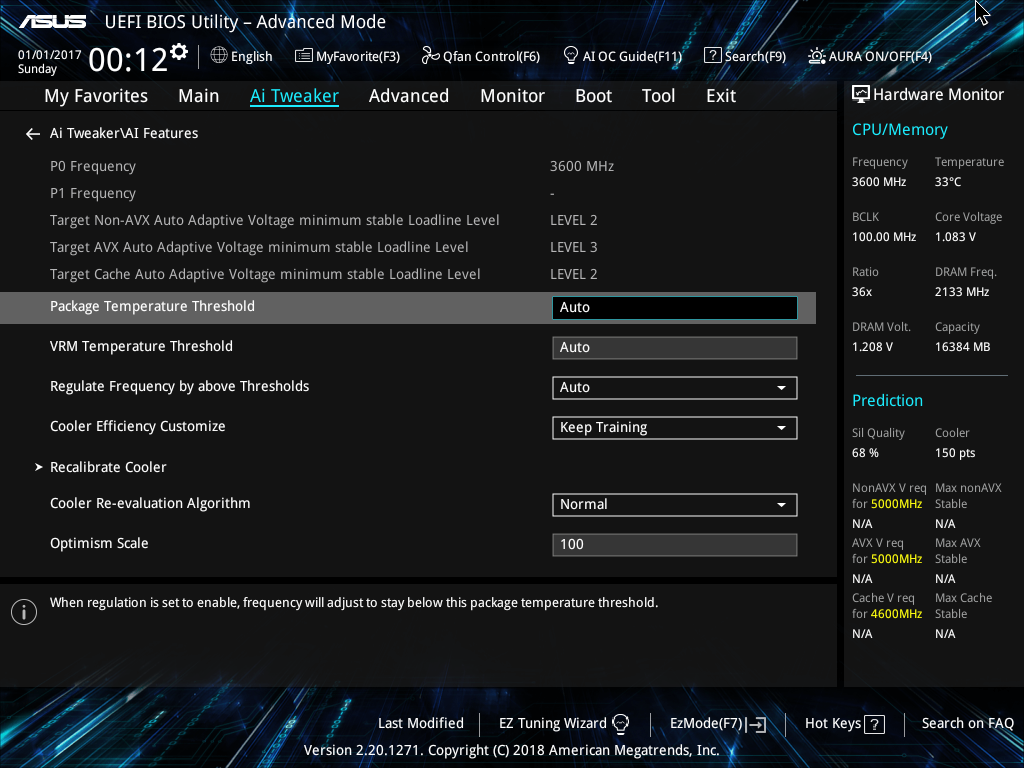Click the Prediction section heading

click(x=888, y=400)
